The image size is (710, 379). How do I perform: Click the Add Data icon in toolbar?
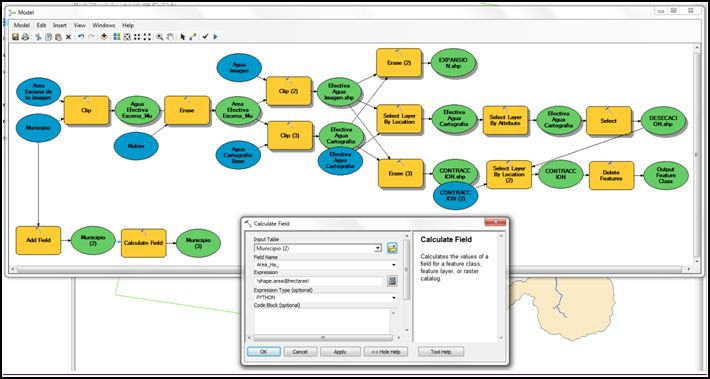(104, 37)
